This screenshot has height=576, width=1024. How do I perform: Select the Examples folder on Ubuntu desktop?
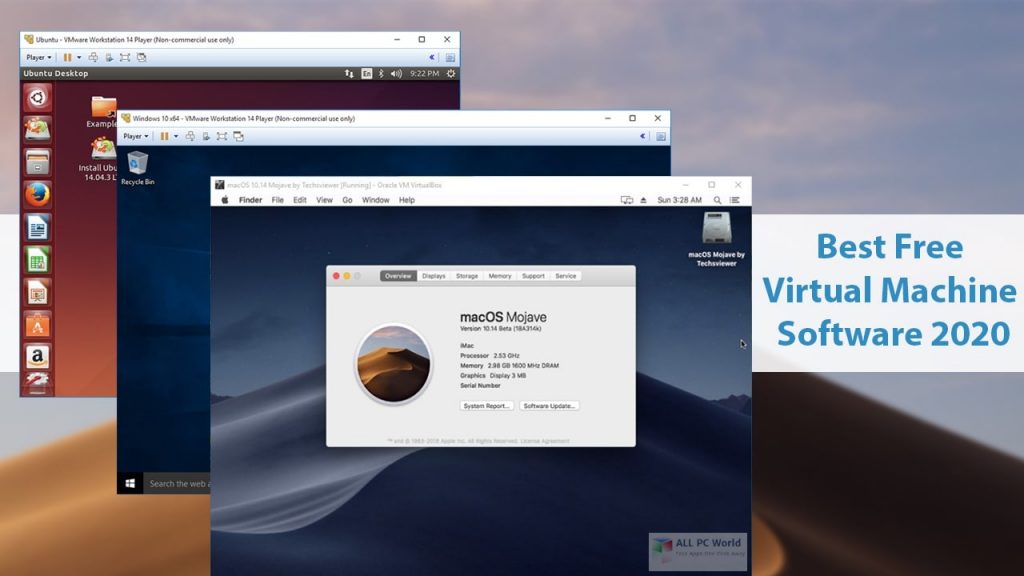click(x=102, y=112)
